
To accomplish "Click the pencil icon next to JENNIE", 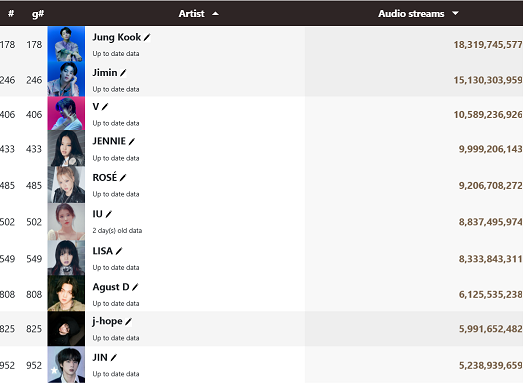I will click(131, 141).
